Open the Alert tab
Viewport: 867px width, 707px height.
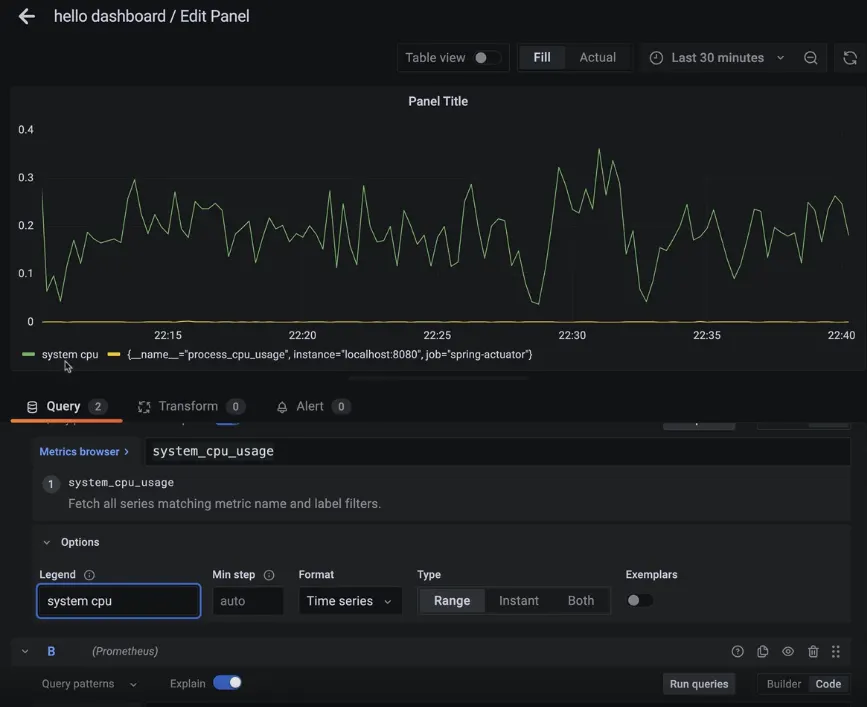pyautogui.click(x=310, y=406)
